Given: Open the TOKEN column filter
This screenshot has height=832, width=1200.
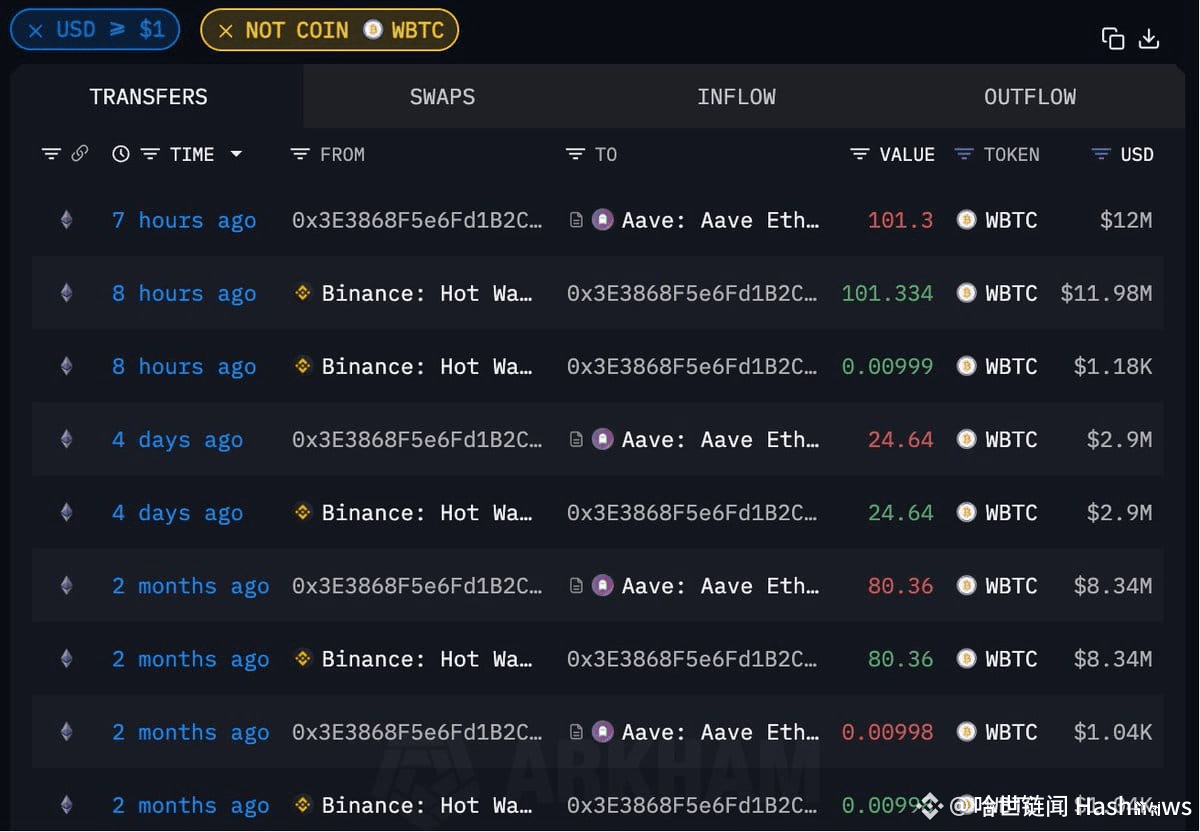Looking at the screenshot, I should coord(964,154).
